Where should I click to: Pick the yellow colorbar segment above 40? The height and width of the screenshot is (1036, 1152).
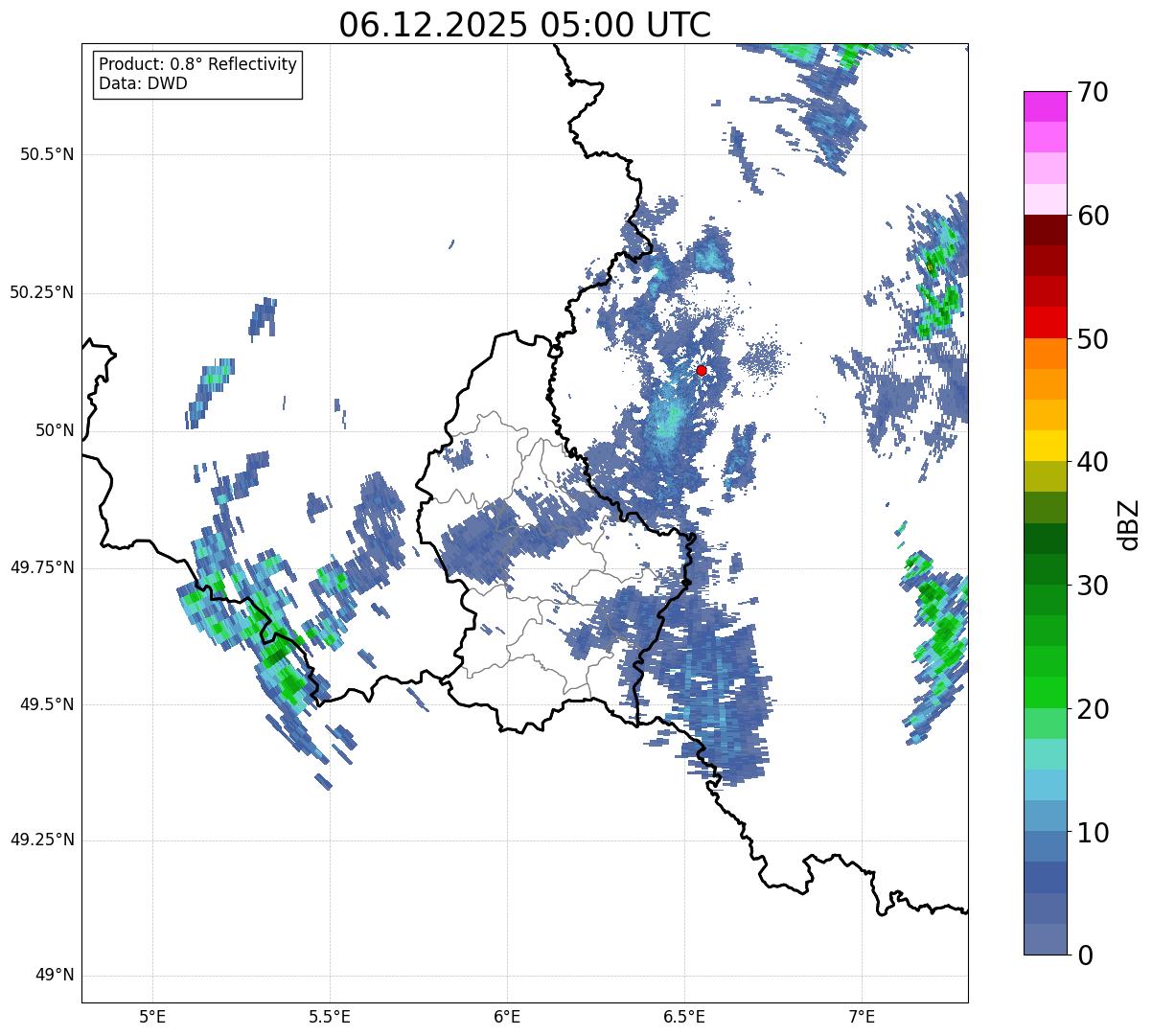point(1045,446)
